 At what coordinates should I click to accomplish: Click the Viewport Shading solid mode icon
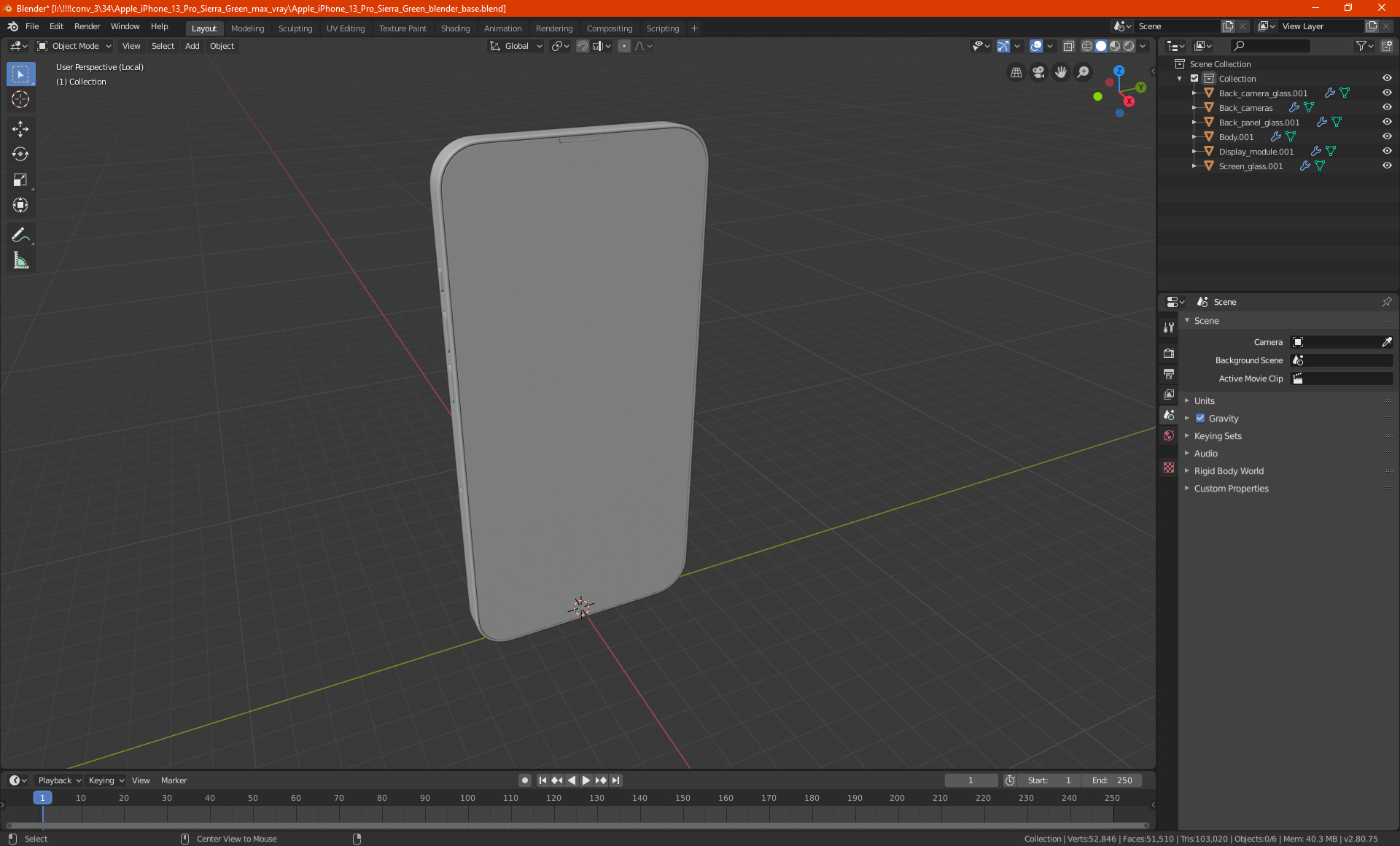1100,46
